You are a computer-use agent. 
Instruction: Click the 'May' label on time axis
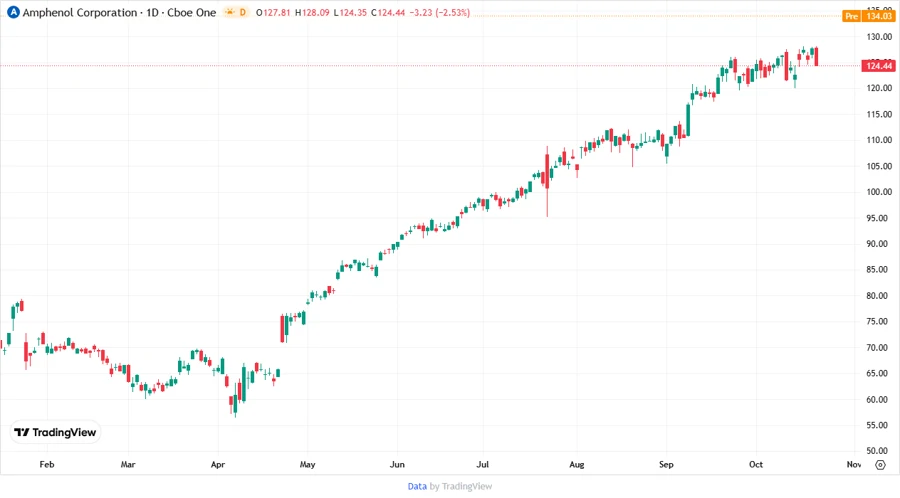[x=308, y=464]
